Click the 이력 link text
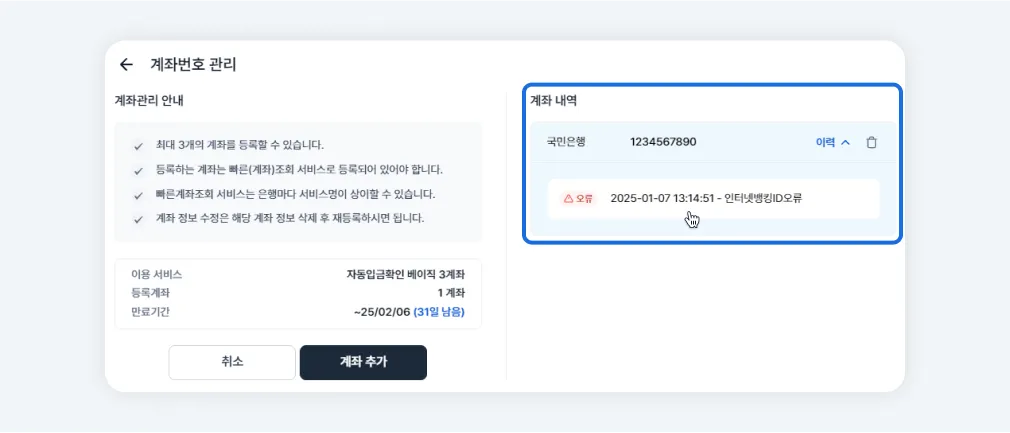The height and width of the screenshot is (433, 1010). click(x=825, y=142)
